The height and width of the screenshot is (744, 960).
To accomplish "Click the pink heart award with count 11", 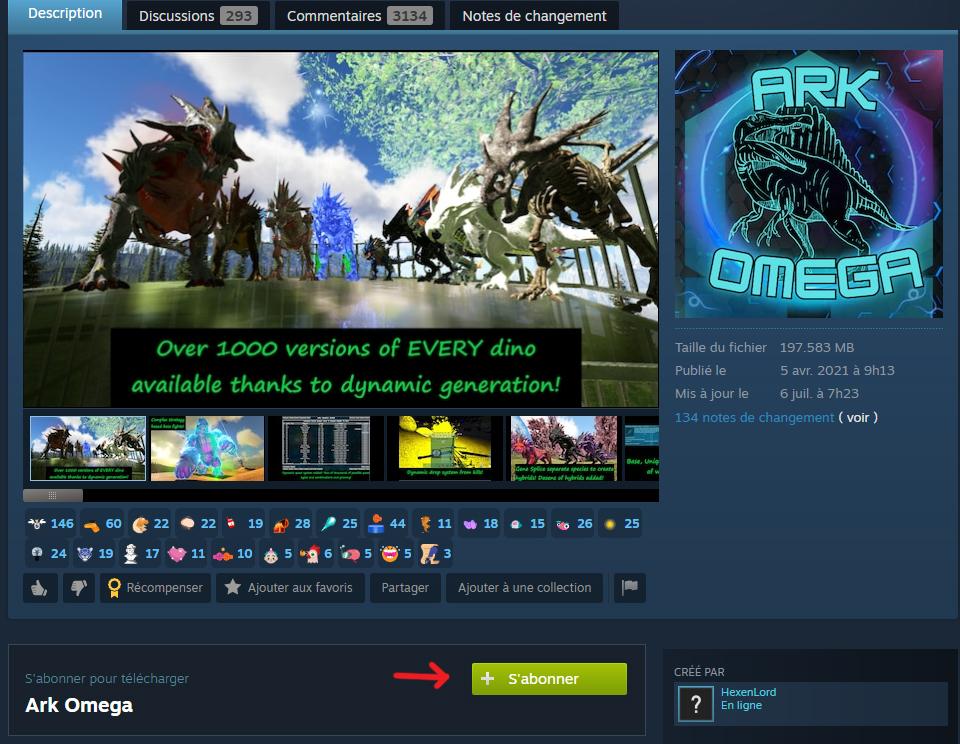I will (187, 554).
